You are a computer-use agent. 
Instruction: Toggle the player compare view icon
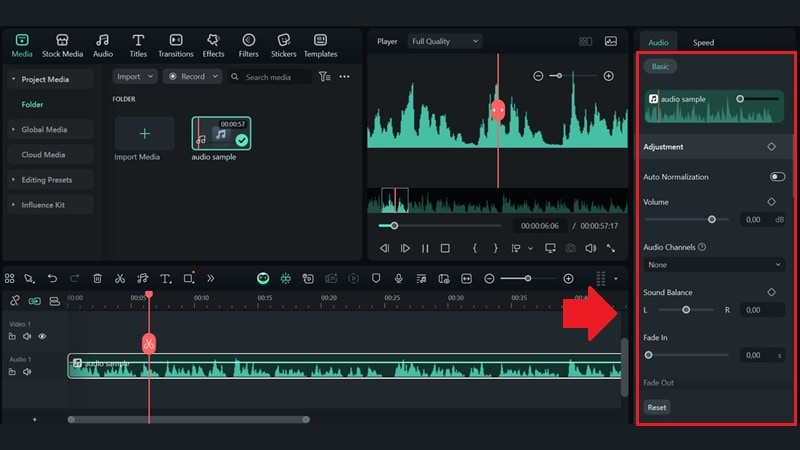pyautogui.click(x=585, y=41)
